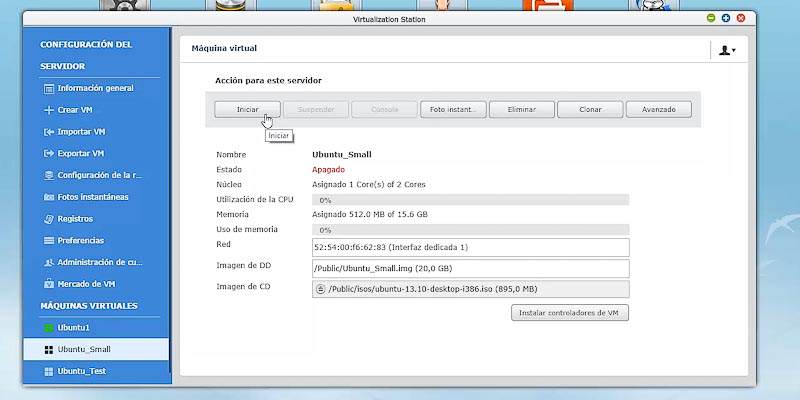800x400 pixels.
Task: Open Información general in sidebar
Action: (x=95, y=88)
